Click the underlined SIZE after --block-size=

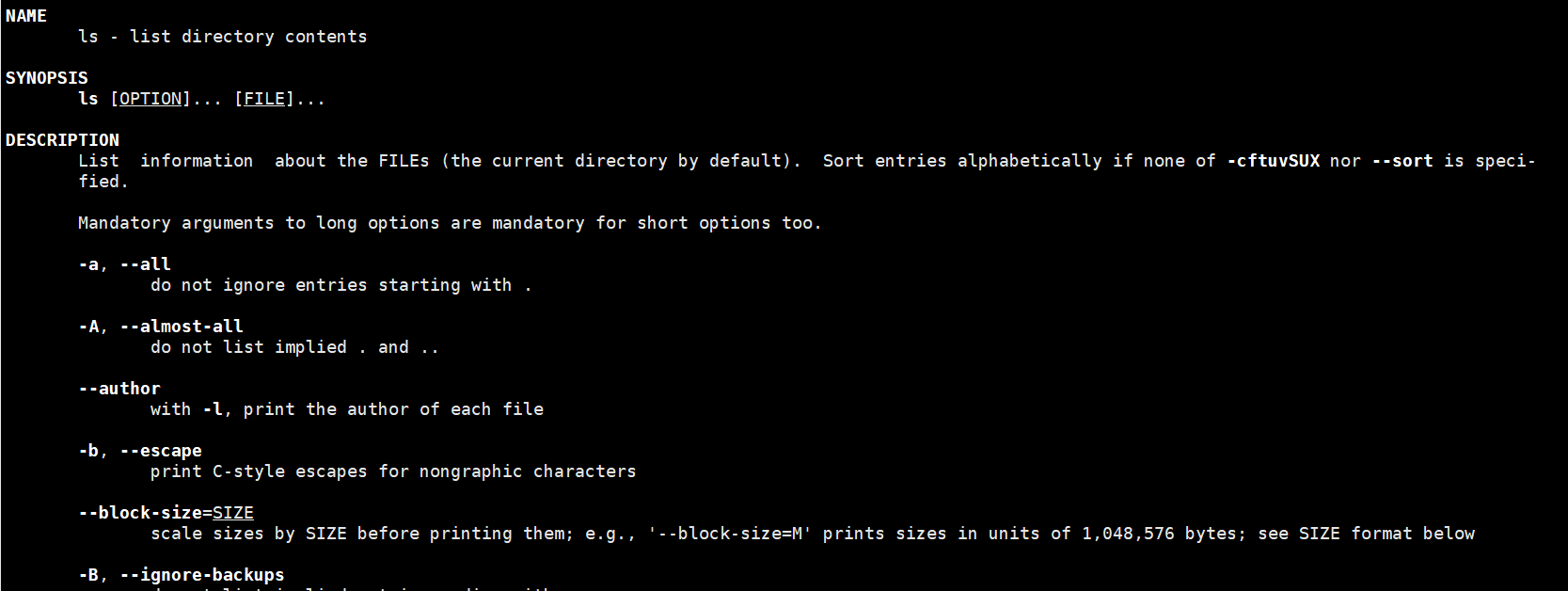233,513
